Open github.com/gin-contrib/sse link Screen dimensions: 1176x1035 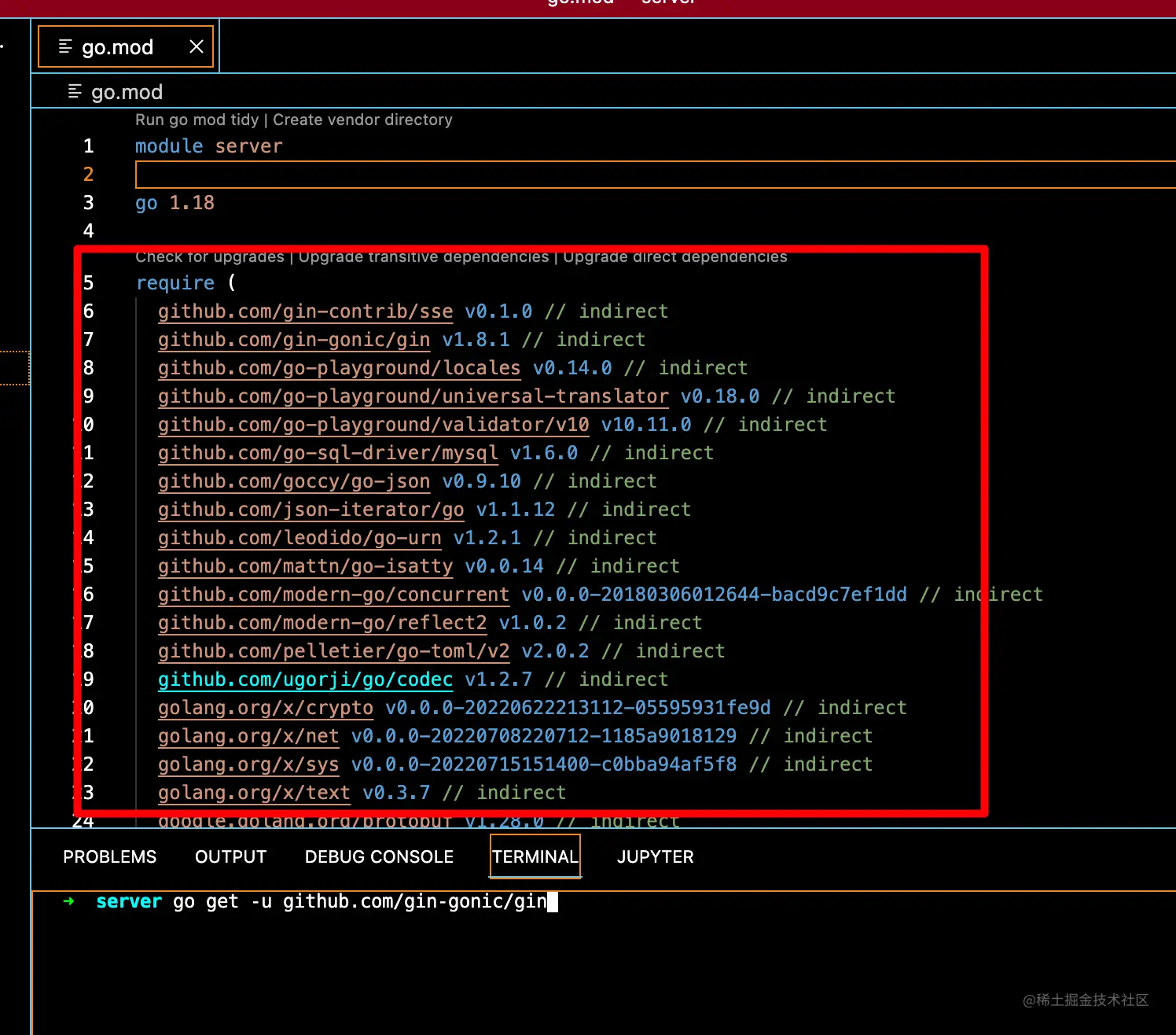306,311
